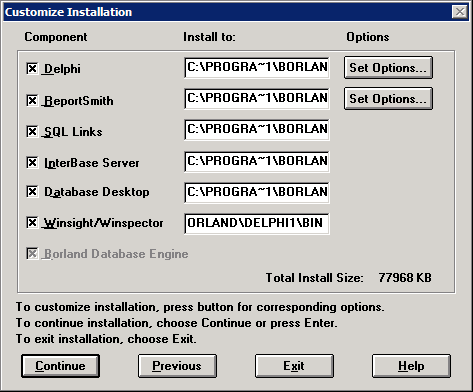Disable the SQL Links checkbox
The width and height of the screenshot is (473, 392).
click(x=32, y=131)
